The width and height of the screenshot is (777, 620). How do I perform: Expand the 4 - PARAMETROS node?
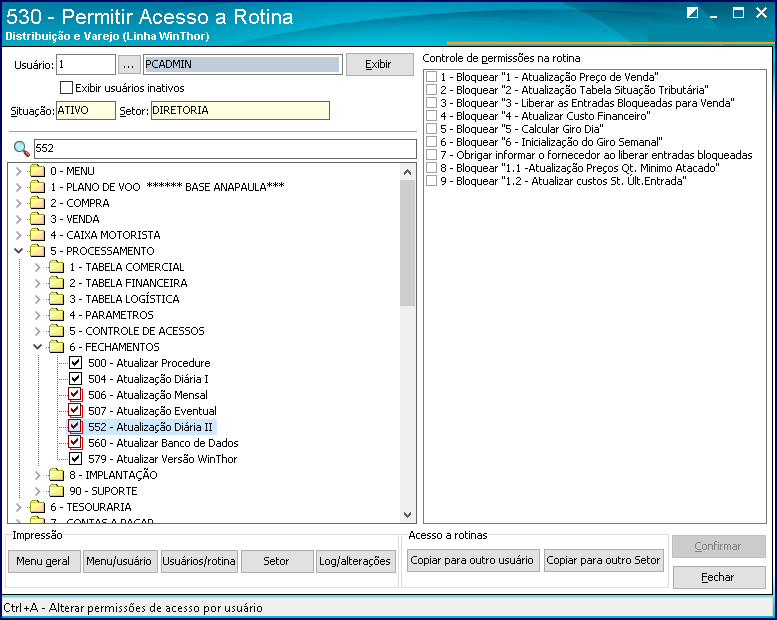[x=38, y=315]
